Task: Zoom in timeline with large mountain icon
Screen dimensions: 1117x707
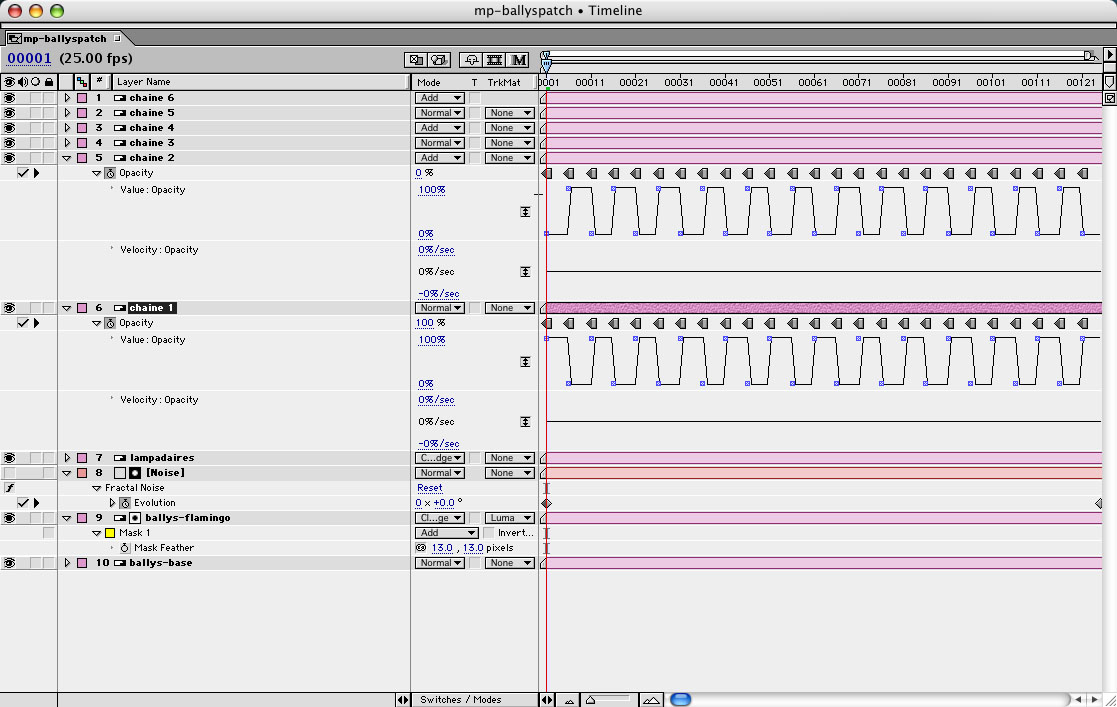Action: coord(651,700)
